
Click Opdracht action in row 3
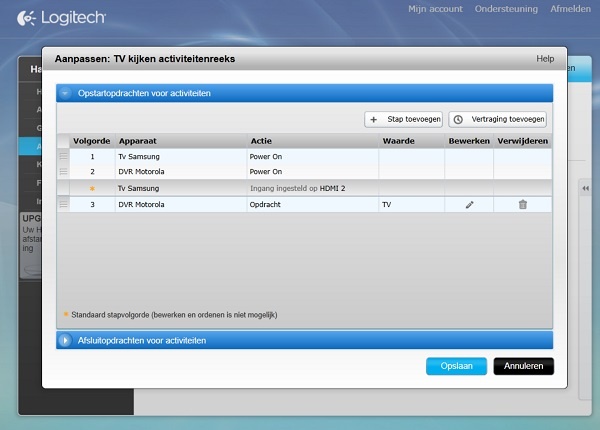[265, 205]
